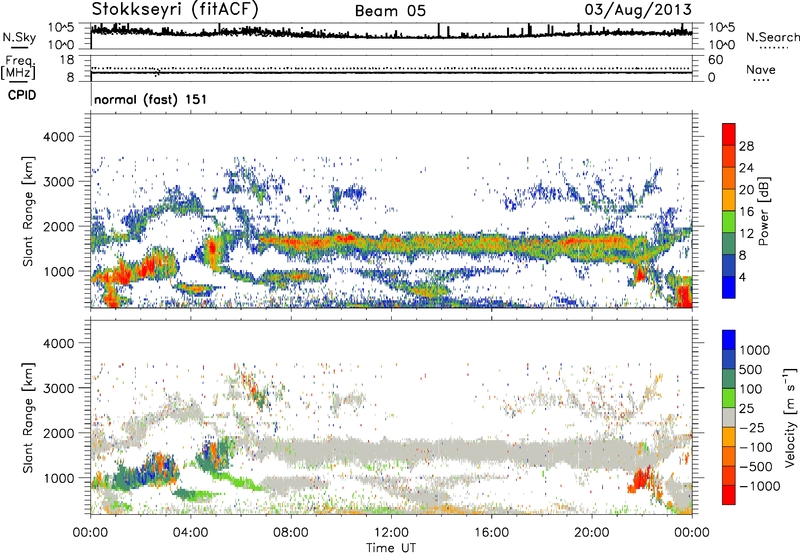Click the dotted line sample under N.Search
The image size is (800, 554).
click(x=773, y=48)
